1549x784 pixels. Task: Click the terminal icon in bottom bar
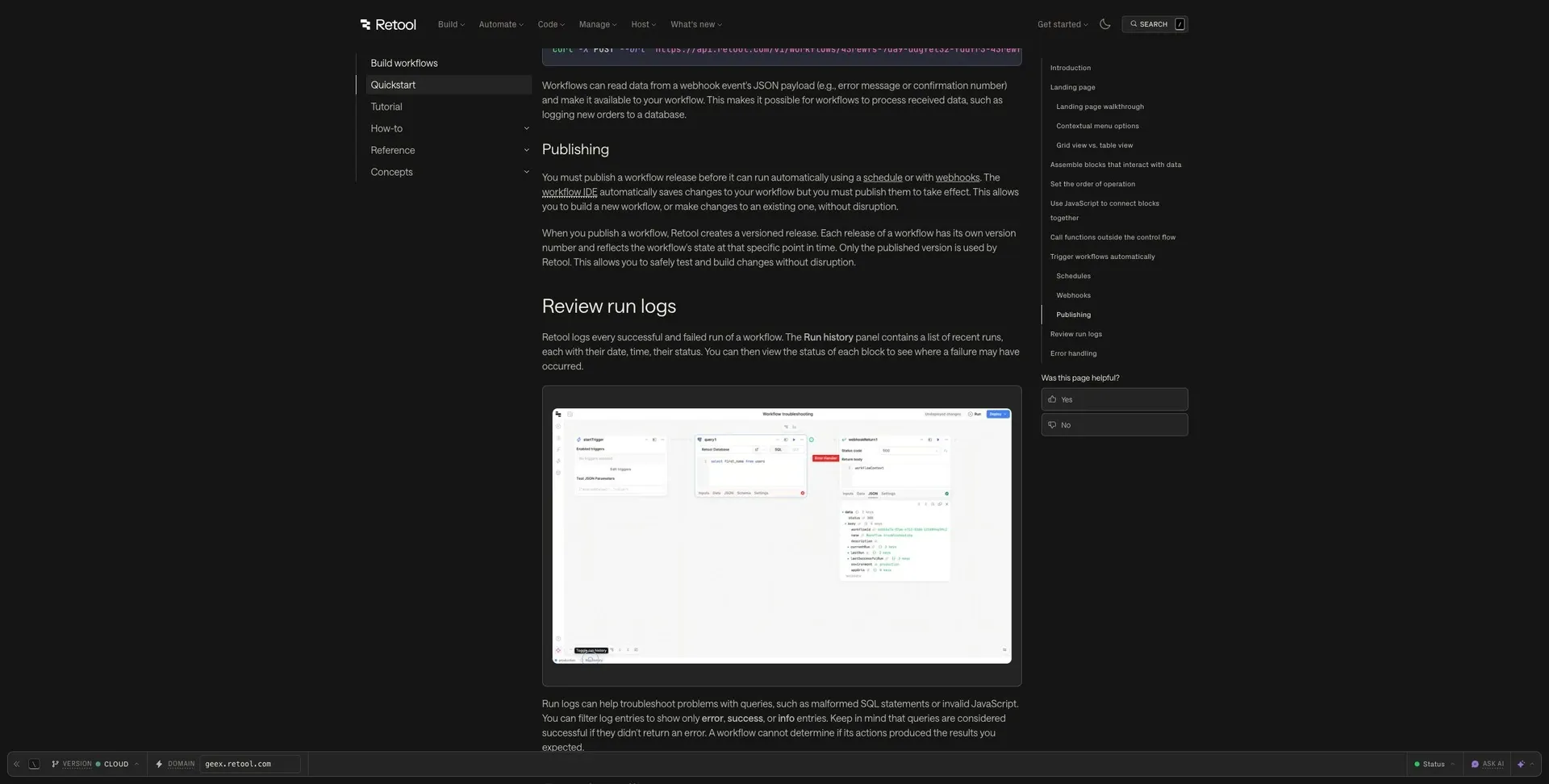click(34, 764)
